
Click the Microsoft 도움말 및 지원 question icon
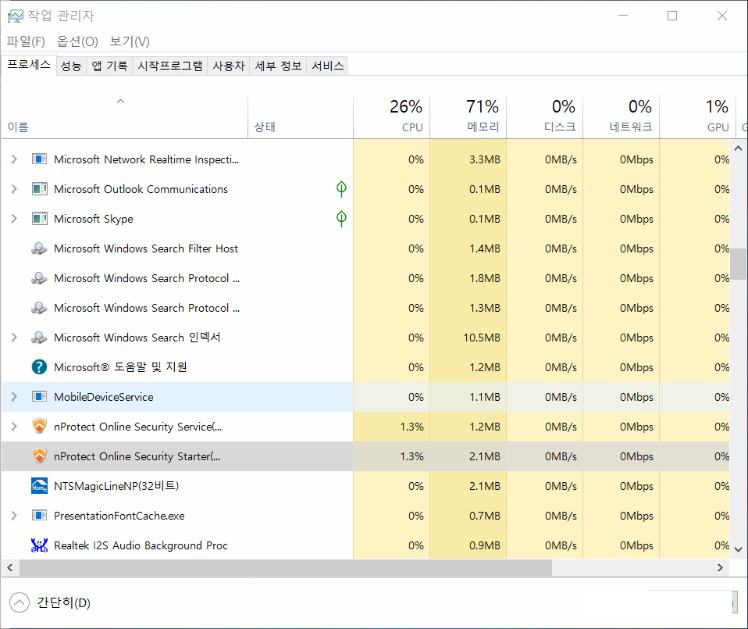coord(39,367)
